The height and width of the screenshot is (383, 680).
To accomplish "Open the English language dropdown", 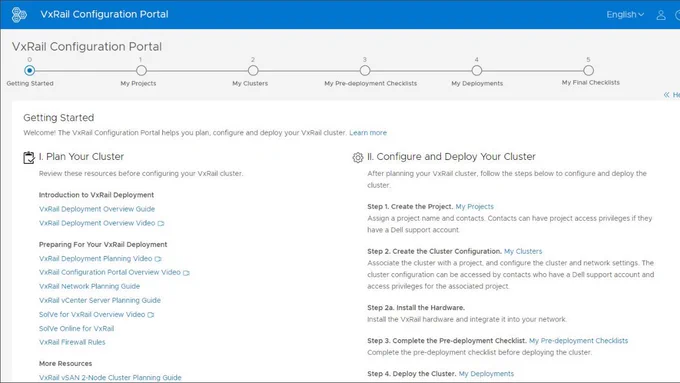I will tap(625, 15).
